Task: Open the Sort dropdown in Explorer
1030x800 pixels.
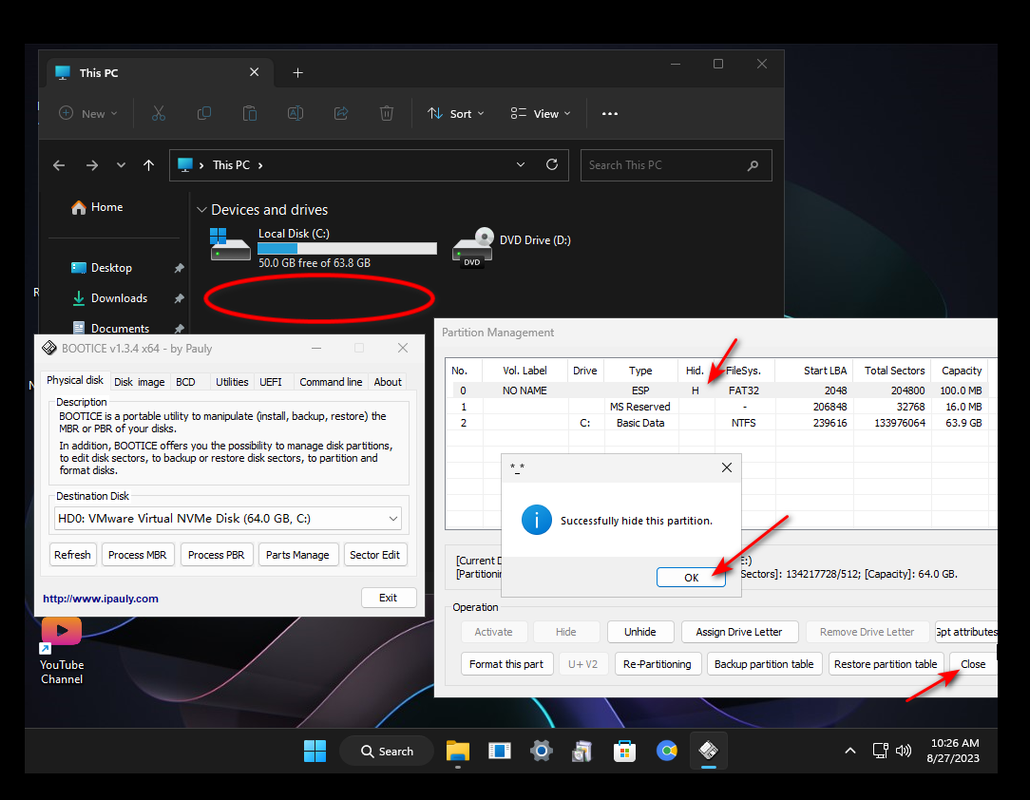Action: (455, 114)
